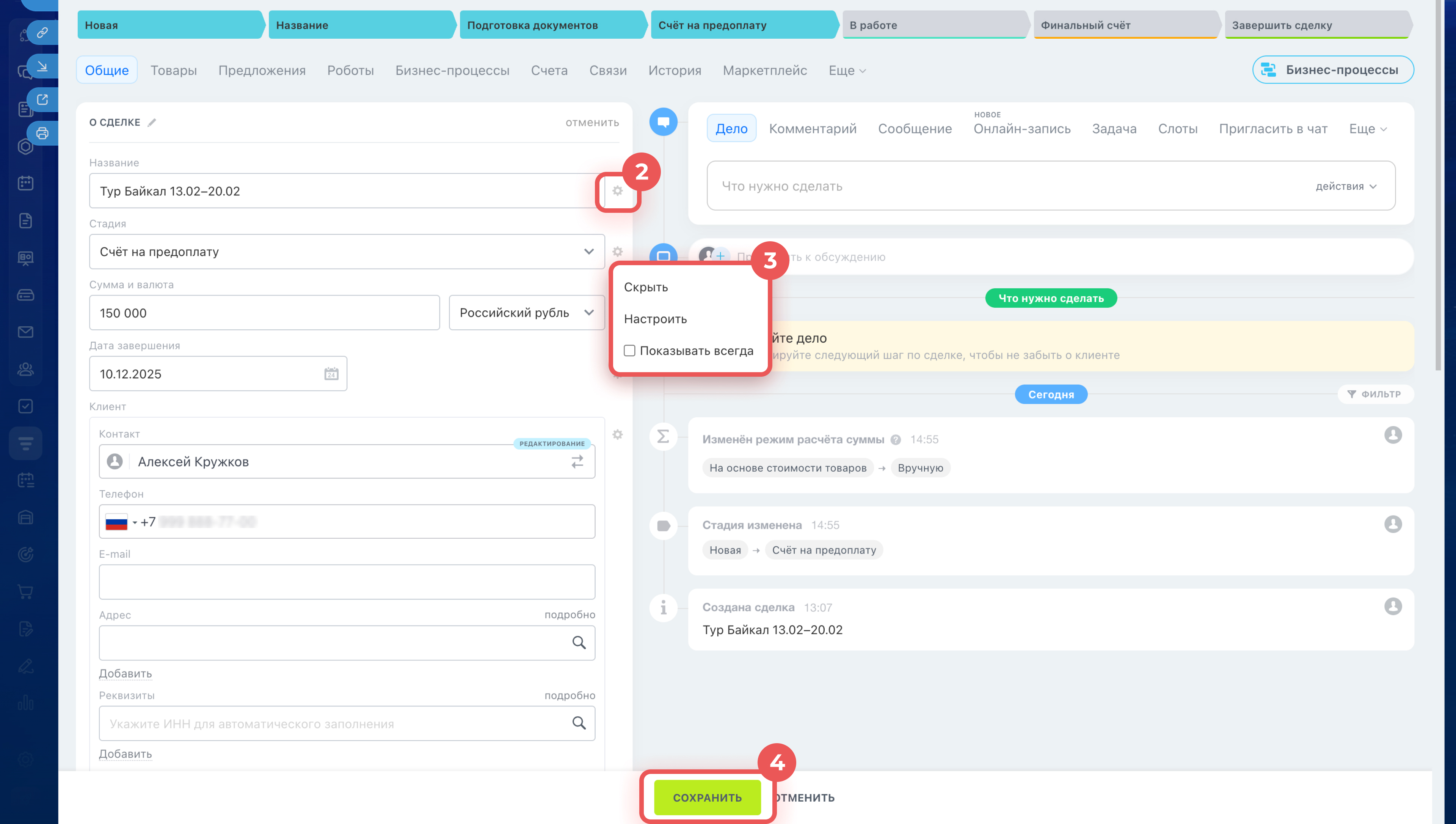Select Скрыть in popup menu

point(646,288)
